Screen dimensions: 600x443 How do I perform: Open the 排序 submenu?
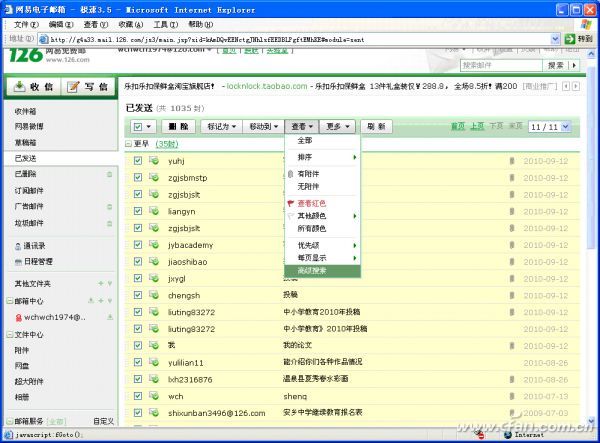pyautogui.click(x=322, y=157)
